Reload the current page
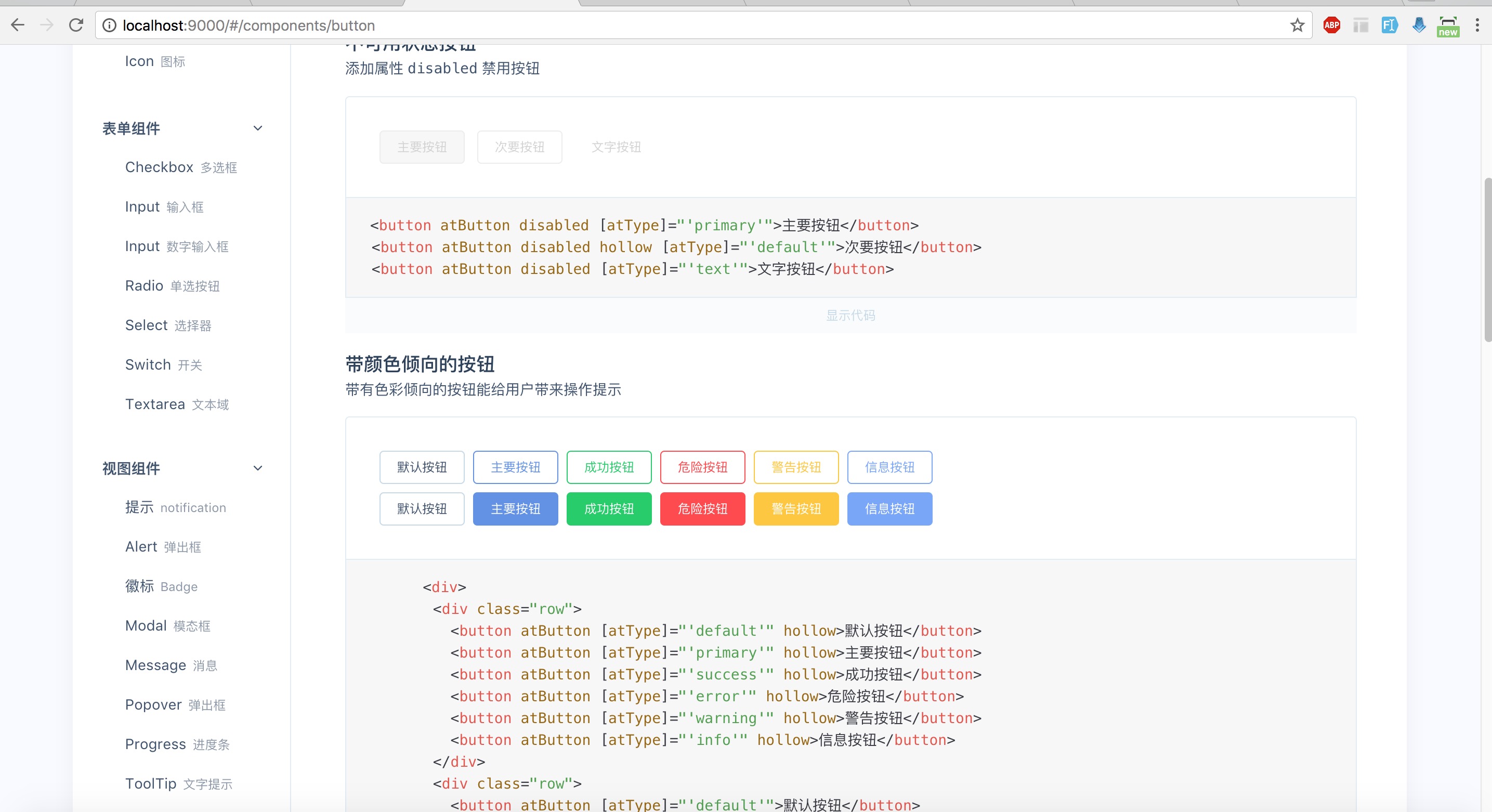The image size is (1492, 812). point(76,25)
